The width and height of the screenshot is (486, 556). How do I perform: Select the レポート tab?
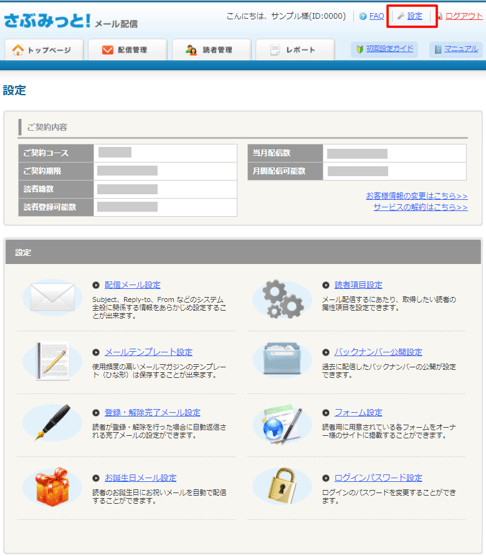pyautogui.click(x=295, y=50)
